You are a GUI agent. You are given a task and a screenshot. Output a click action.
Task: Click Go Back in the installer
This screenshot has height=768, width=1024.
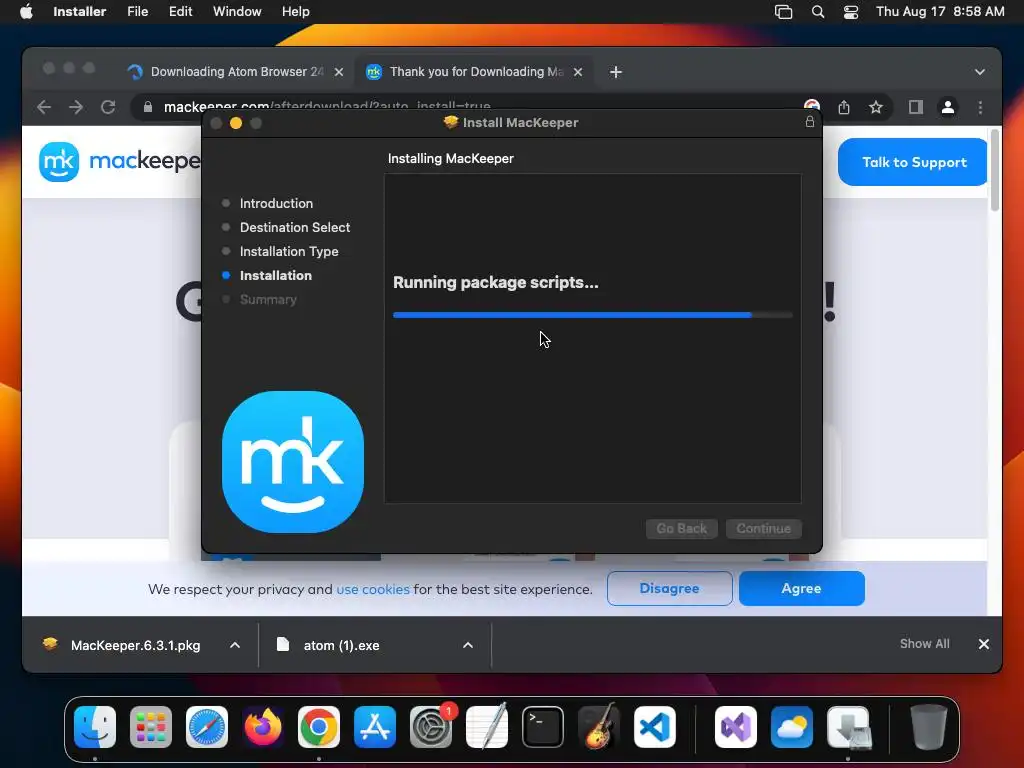(681, 528)
